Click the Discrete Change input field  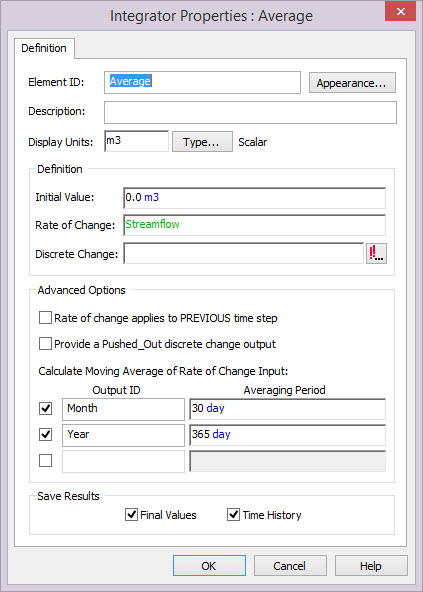[x=244, y=253]
